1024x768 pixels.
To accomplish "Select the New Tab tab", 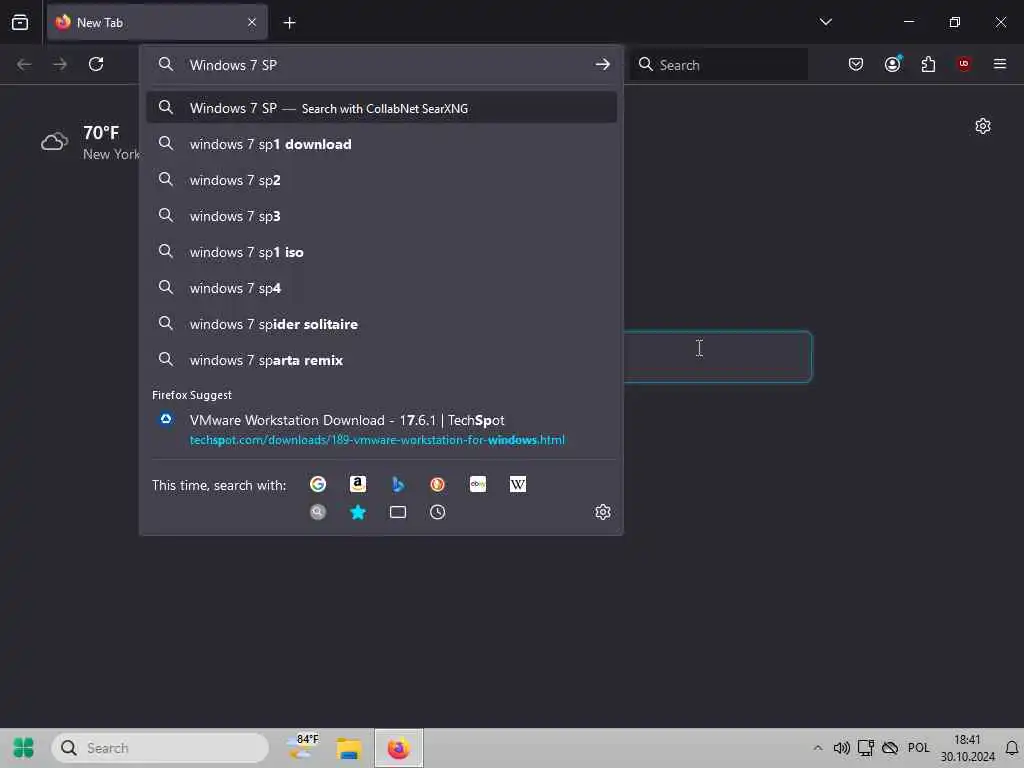I will [157, 23].
